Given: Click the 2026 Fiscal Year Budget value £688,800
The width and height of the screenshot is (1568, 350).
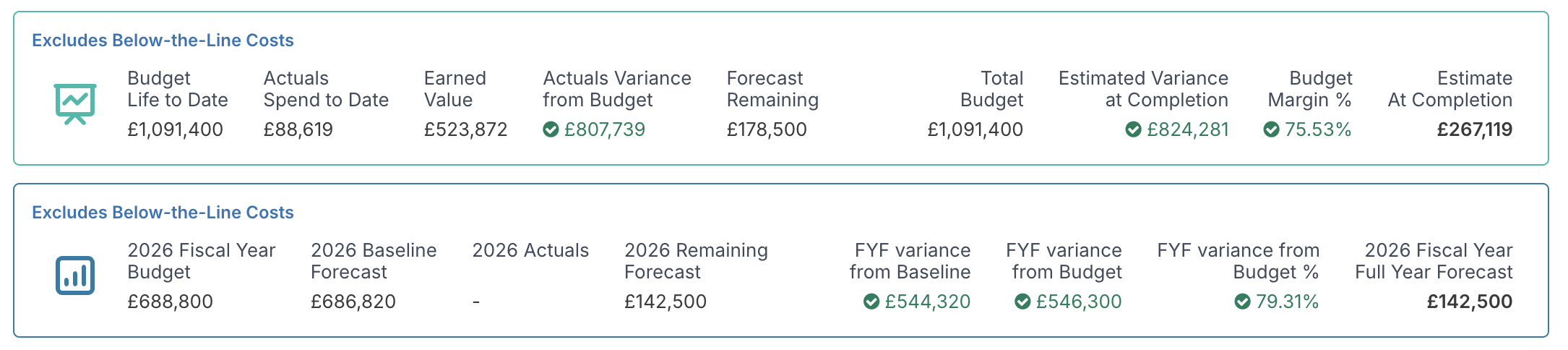Looking at the screenshot, I should tap(170, 302).
